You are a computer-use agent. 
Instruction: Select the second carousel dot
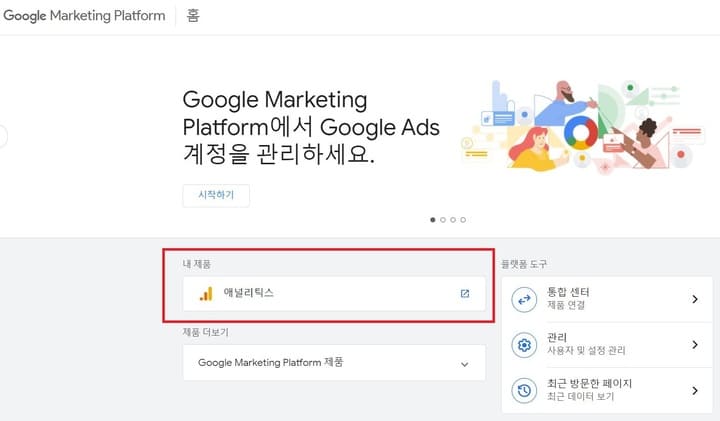click(443, 220)
